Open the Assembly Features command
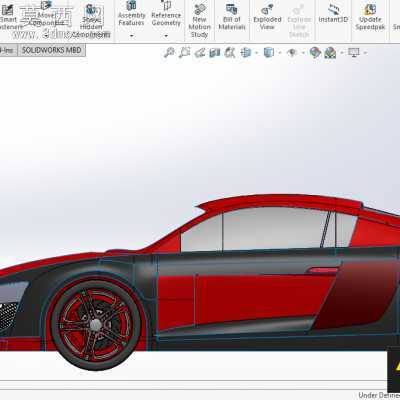This screenshot has height=400, width=400. click(x=131, y=14)
